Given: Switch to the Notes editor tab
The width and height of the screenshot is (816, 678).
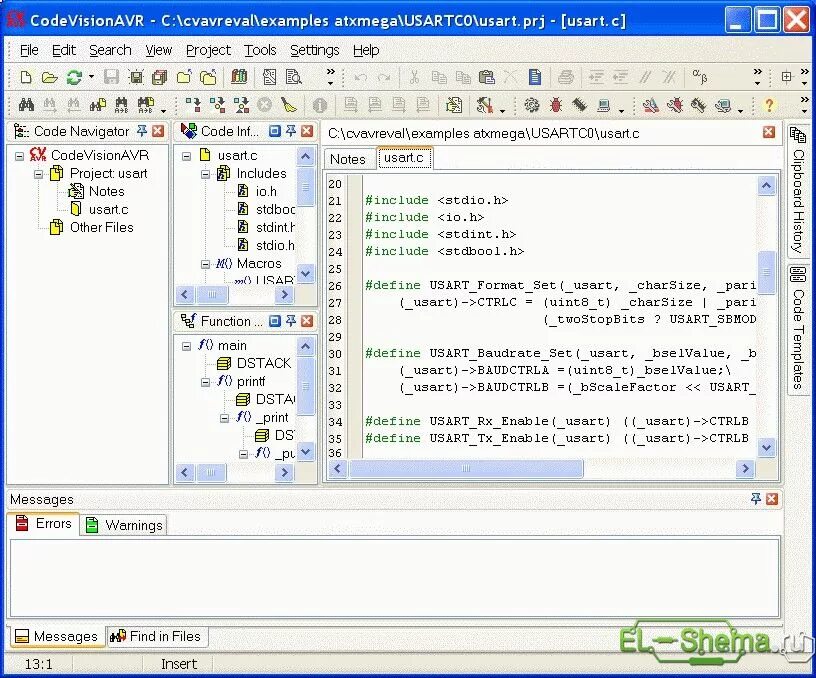Looking at the screenshot, I should click(x=348, y=159).
